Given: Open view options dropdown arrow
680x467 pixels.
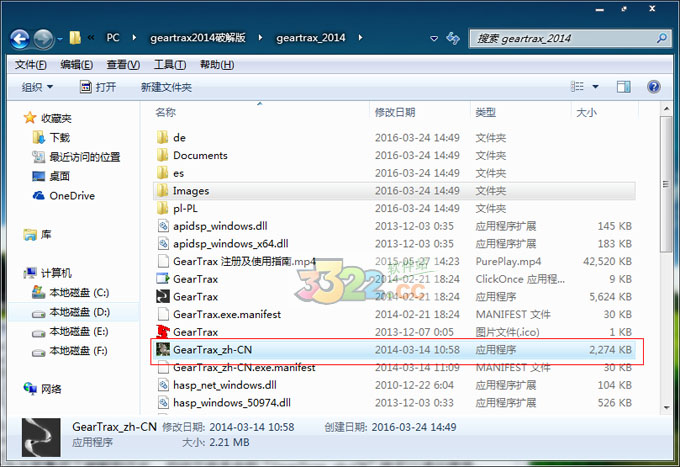Looking at the screenshot, I should pyautogui.click(x=595, y=87).
